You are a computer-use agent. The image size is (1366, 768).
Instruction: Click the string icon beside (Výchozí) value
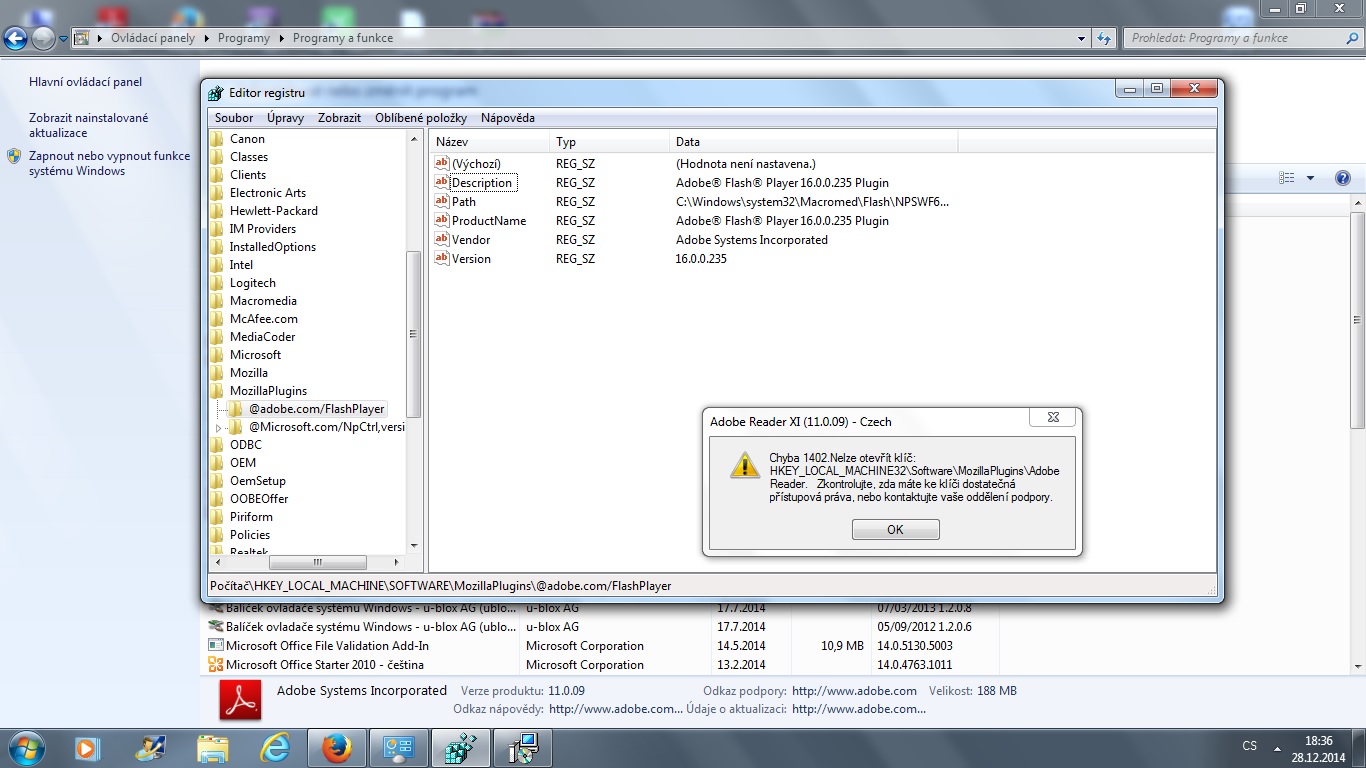[442, 163]
